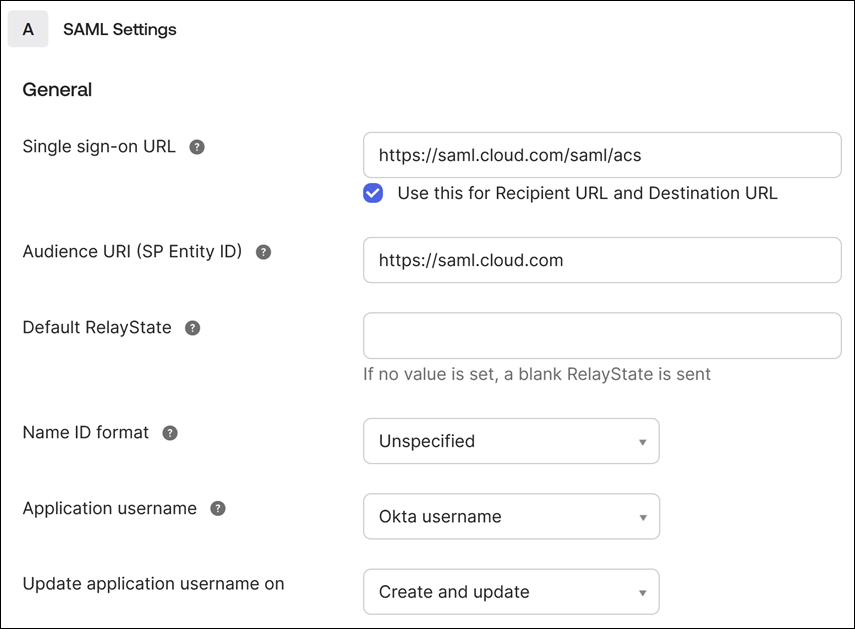855x629 pixels.
Task: Click Application username help icon
Action: click(x=218, y=508)
